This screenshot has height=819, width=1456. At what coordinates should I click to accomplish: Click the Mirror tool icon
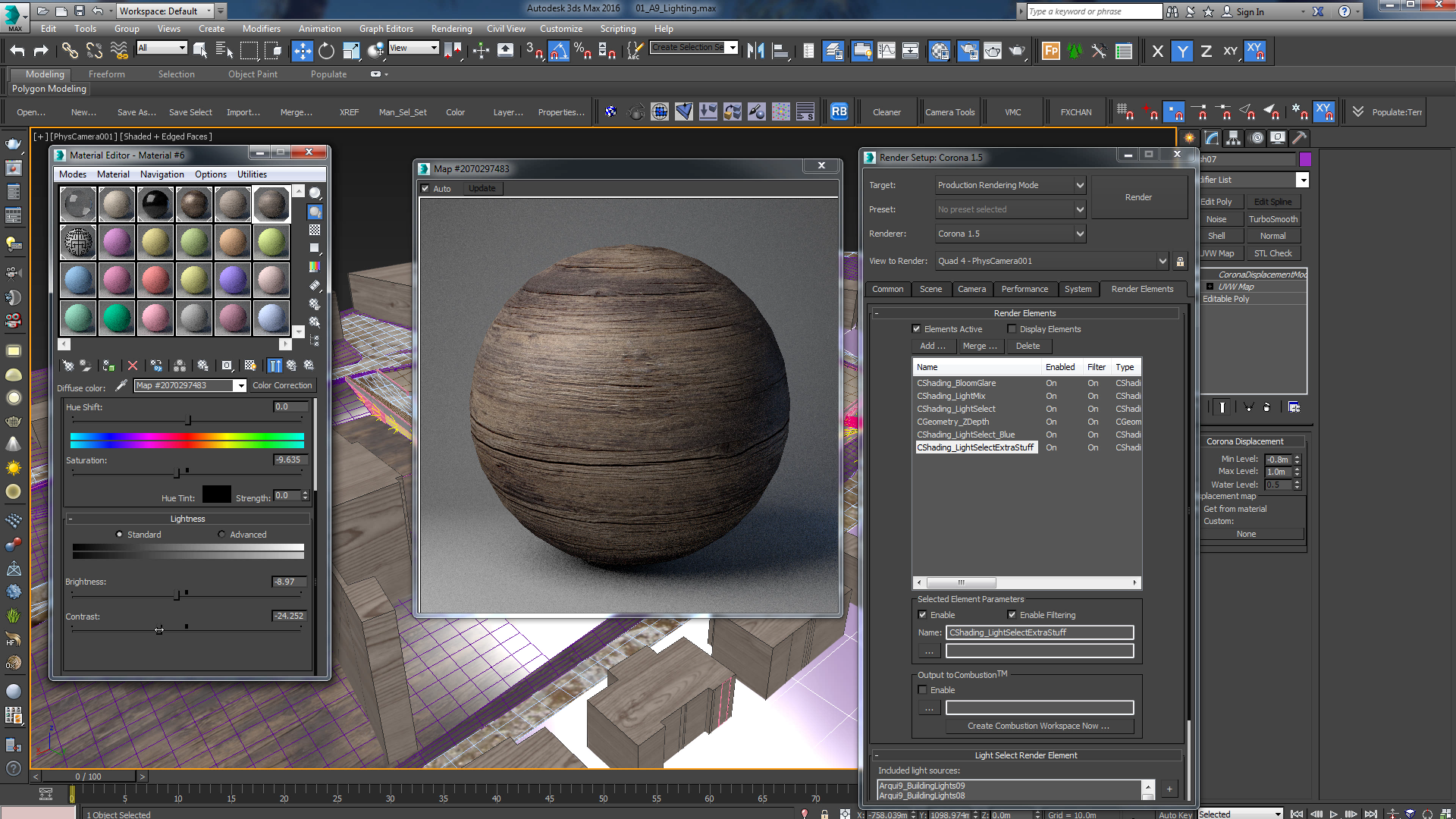tap(755, 51)
